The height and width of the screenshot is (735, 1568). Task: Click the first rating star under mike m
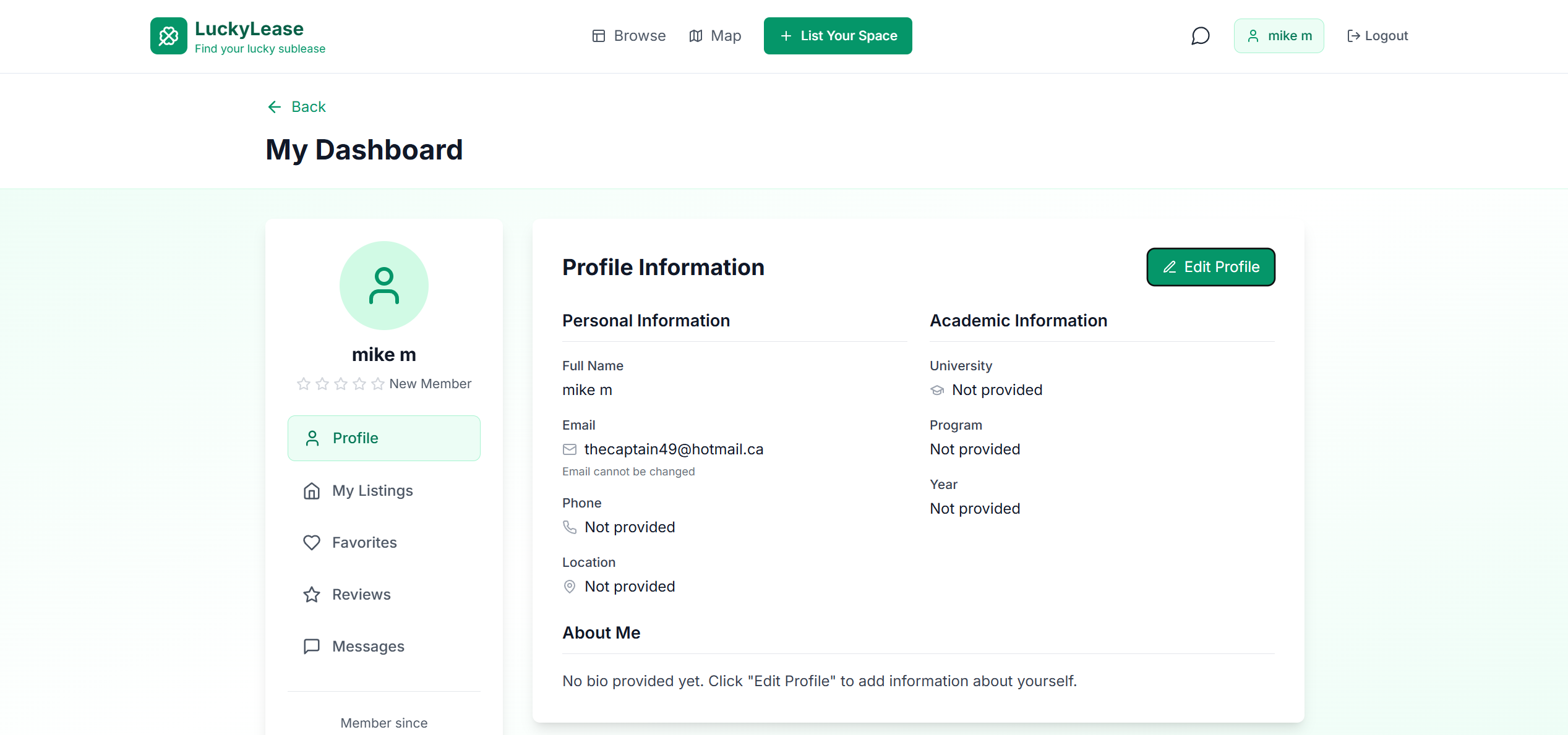click(x=304, y=384)
